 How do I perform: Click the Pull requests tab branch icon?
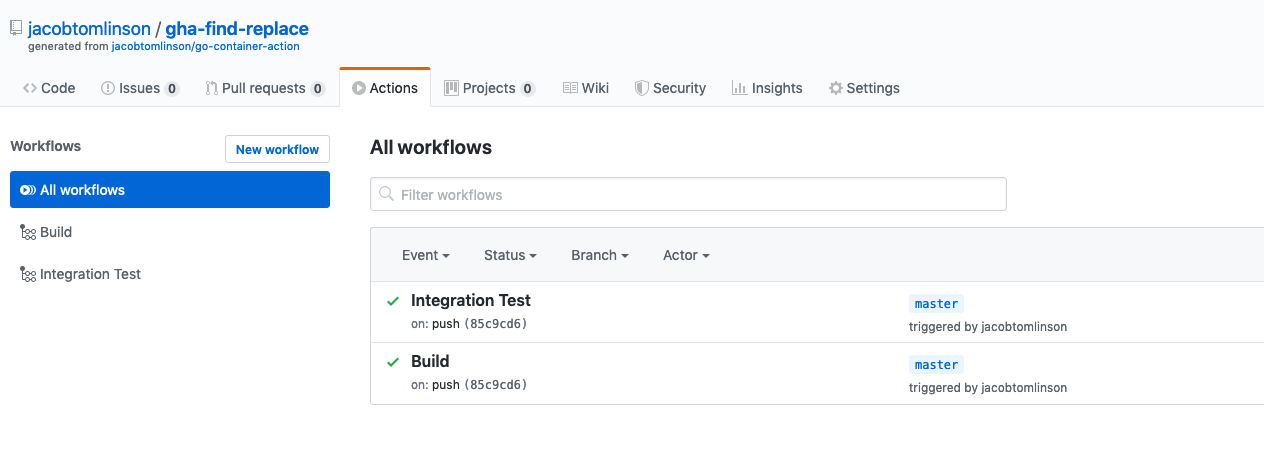click(x=211, y=88)
